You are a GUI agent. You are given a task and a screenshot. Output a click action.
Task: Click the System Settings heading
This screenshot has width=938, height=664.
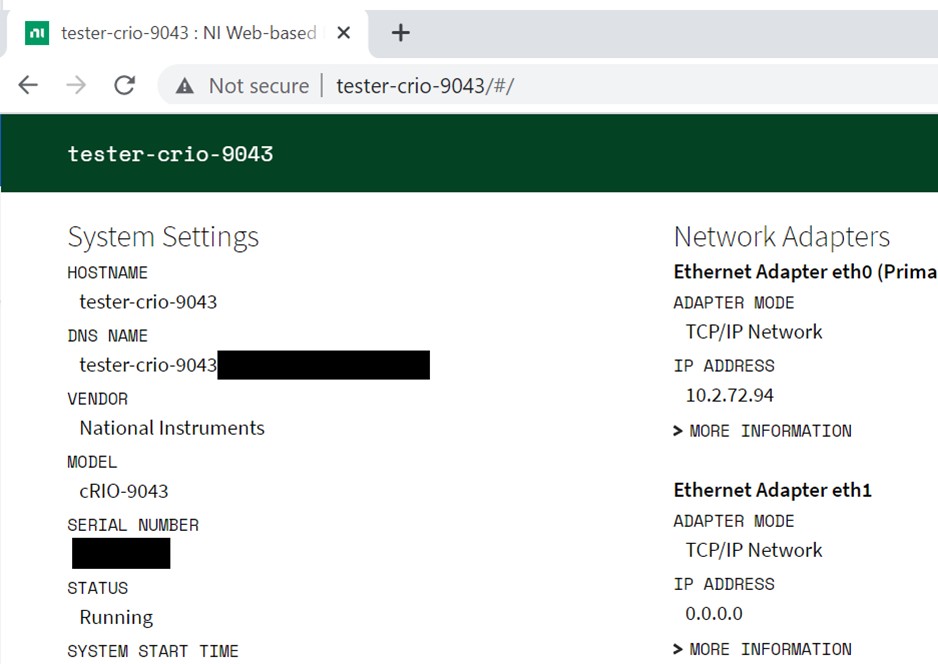[163, 237]
